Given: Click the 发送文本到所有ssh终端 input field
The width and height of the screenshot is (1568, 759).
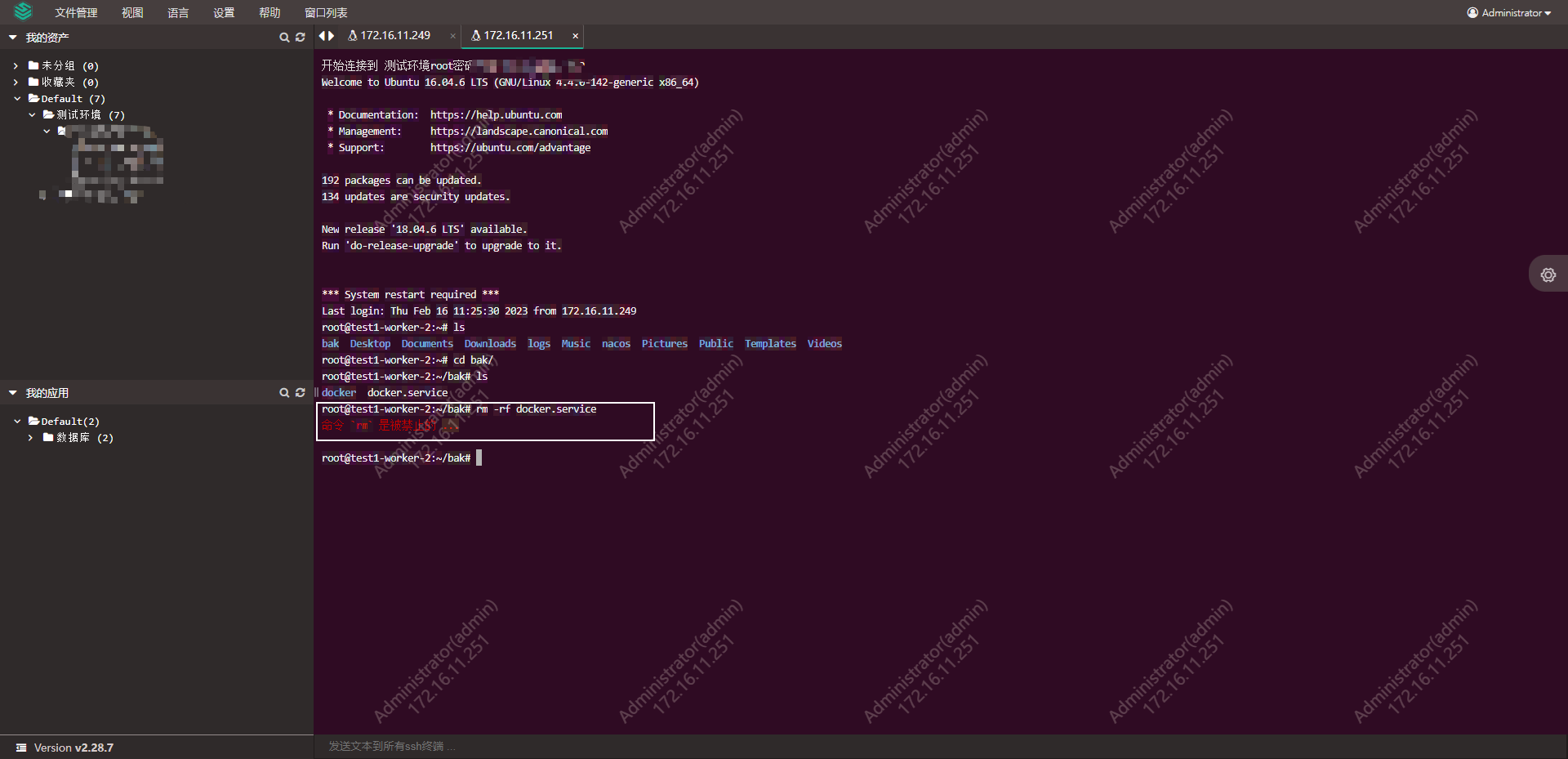Looking at the screenshot, I should [x=572, y=746].
